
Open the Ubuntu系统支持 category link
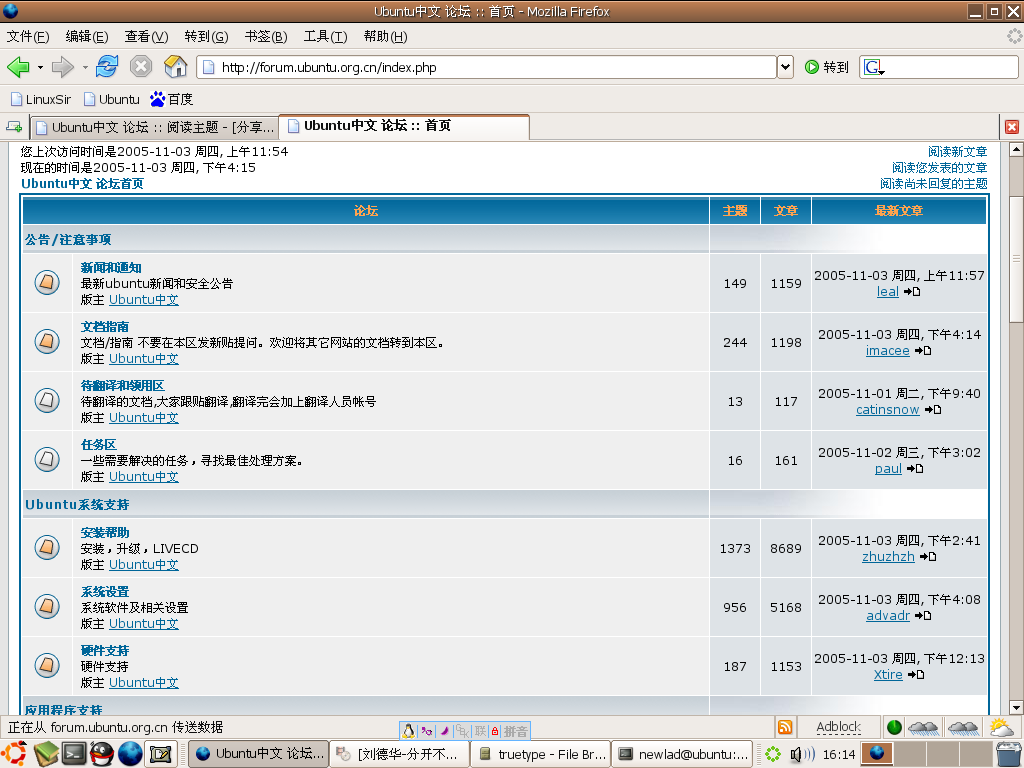77,504
